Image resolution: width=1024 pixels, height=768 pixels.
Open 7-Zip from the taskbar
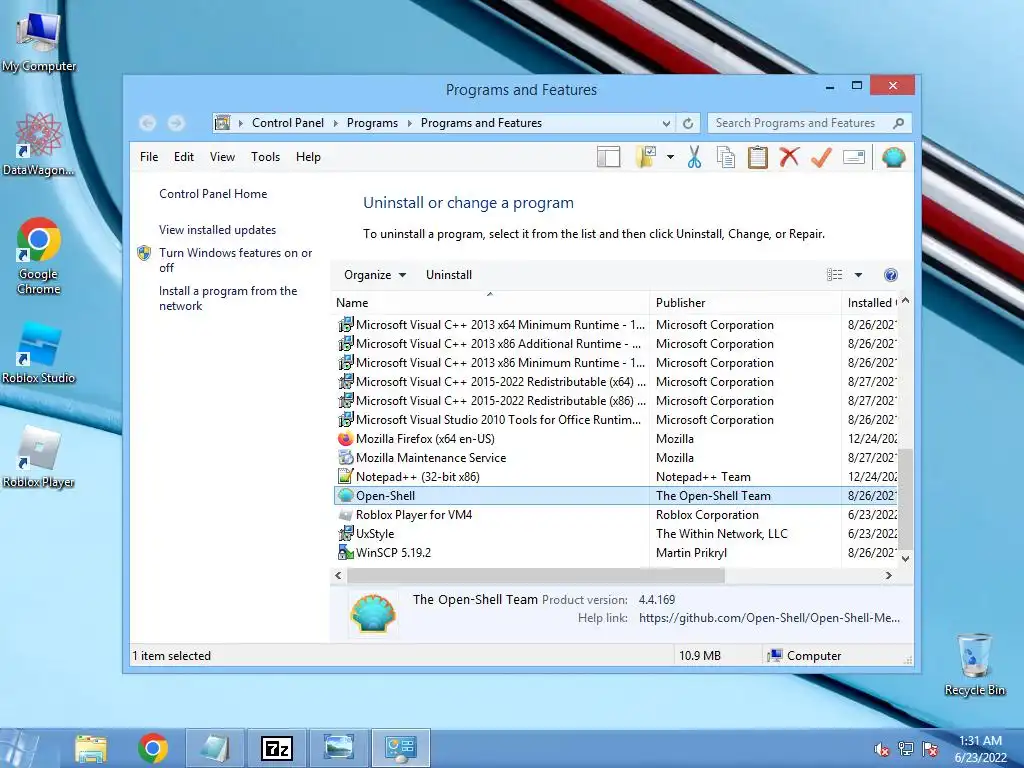pos(276,748)
